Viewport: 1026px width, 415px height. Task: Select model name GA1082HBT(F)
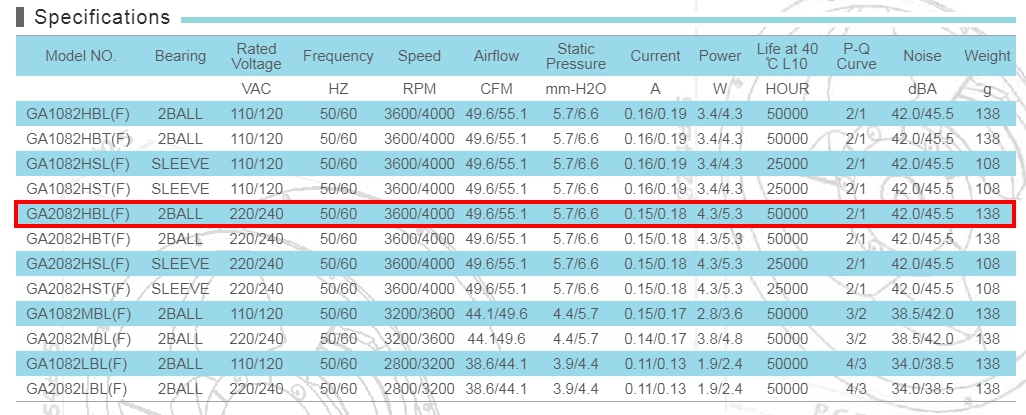click(78, 139)
